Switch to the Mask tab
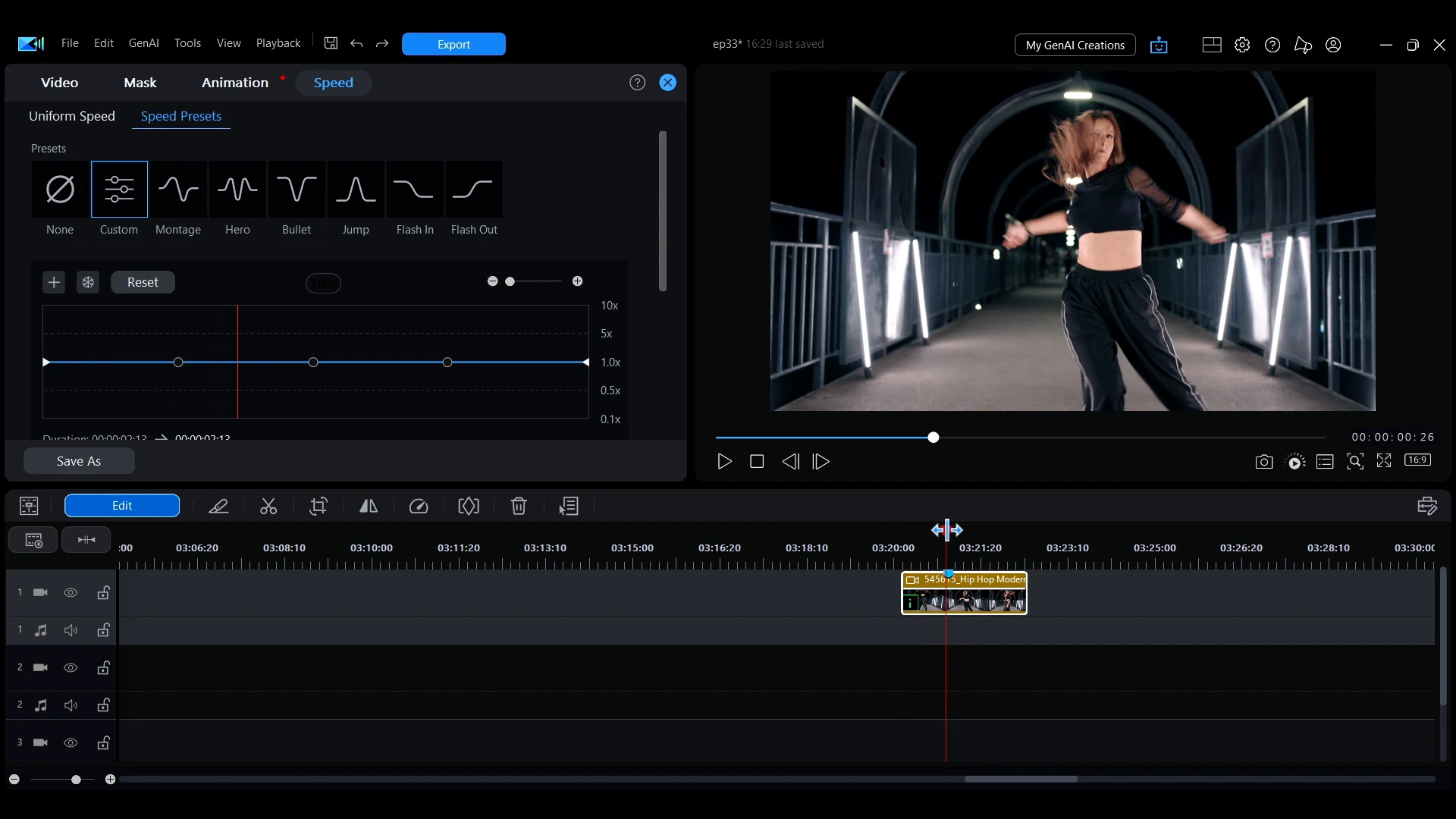This screenshot has height=819, width=1456. tap(140, 83)
